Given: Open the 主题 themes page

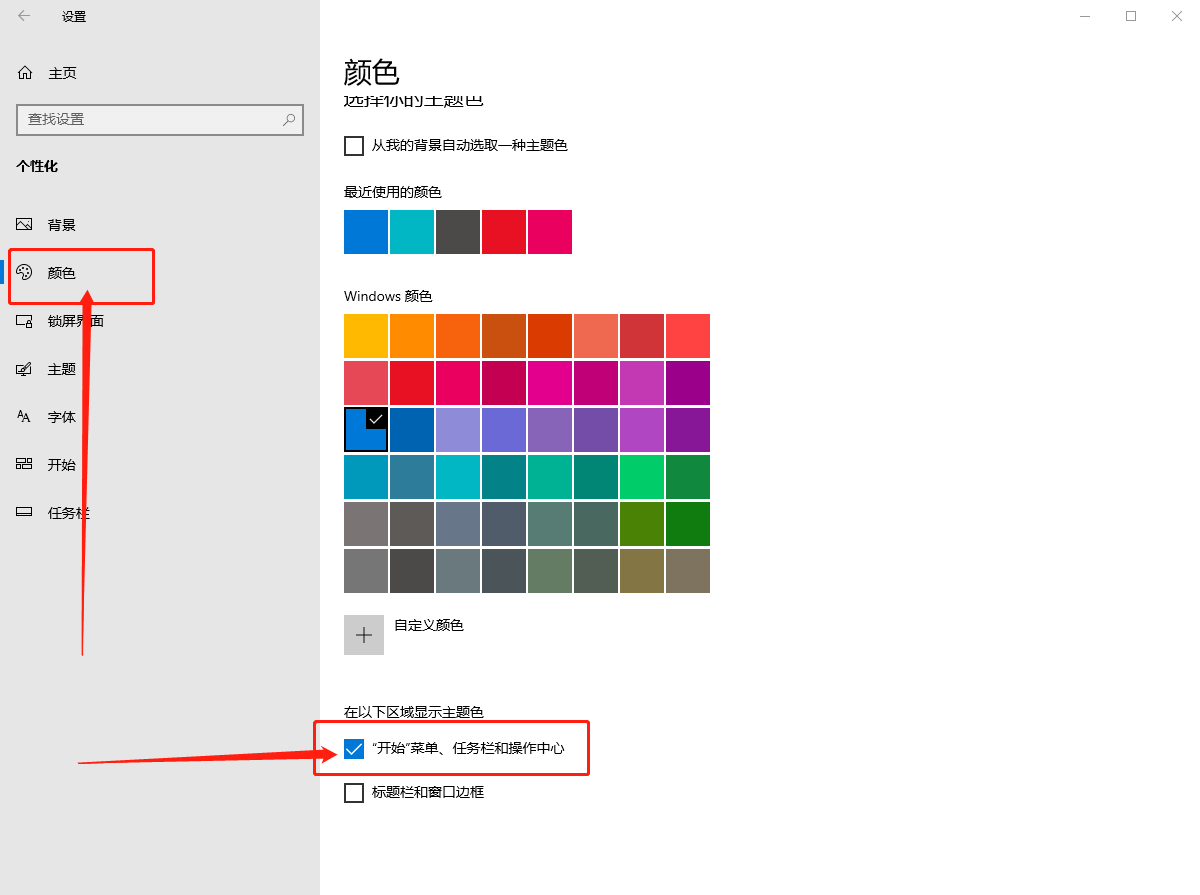Looking at the screenshot, I should (47, 369).
